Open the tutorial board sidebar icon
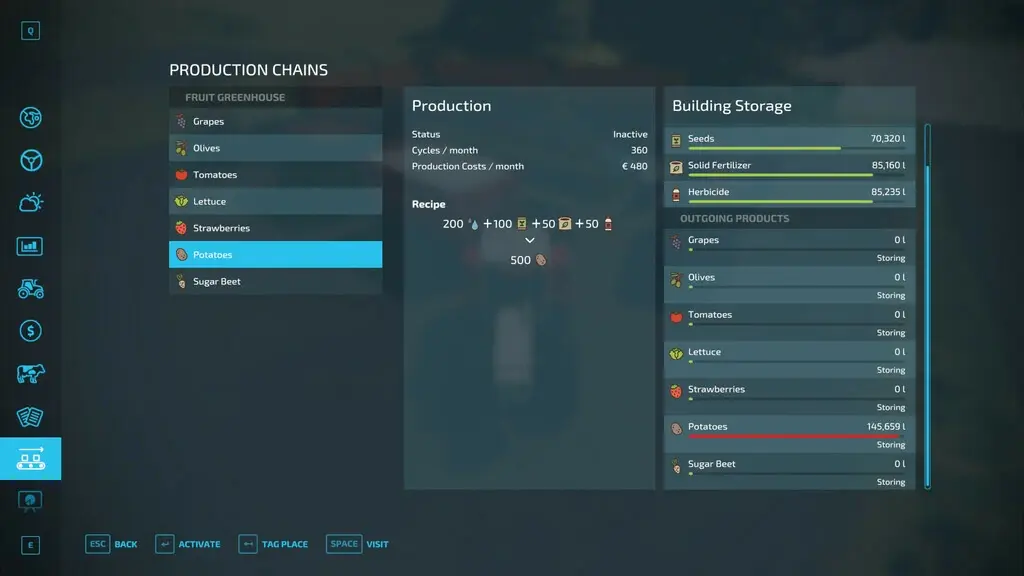Screen dimensions: 1024x576 (x=30, y=502)
